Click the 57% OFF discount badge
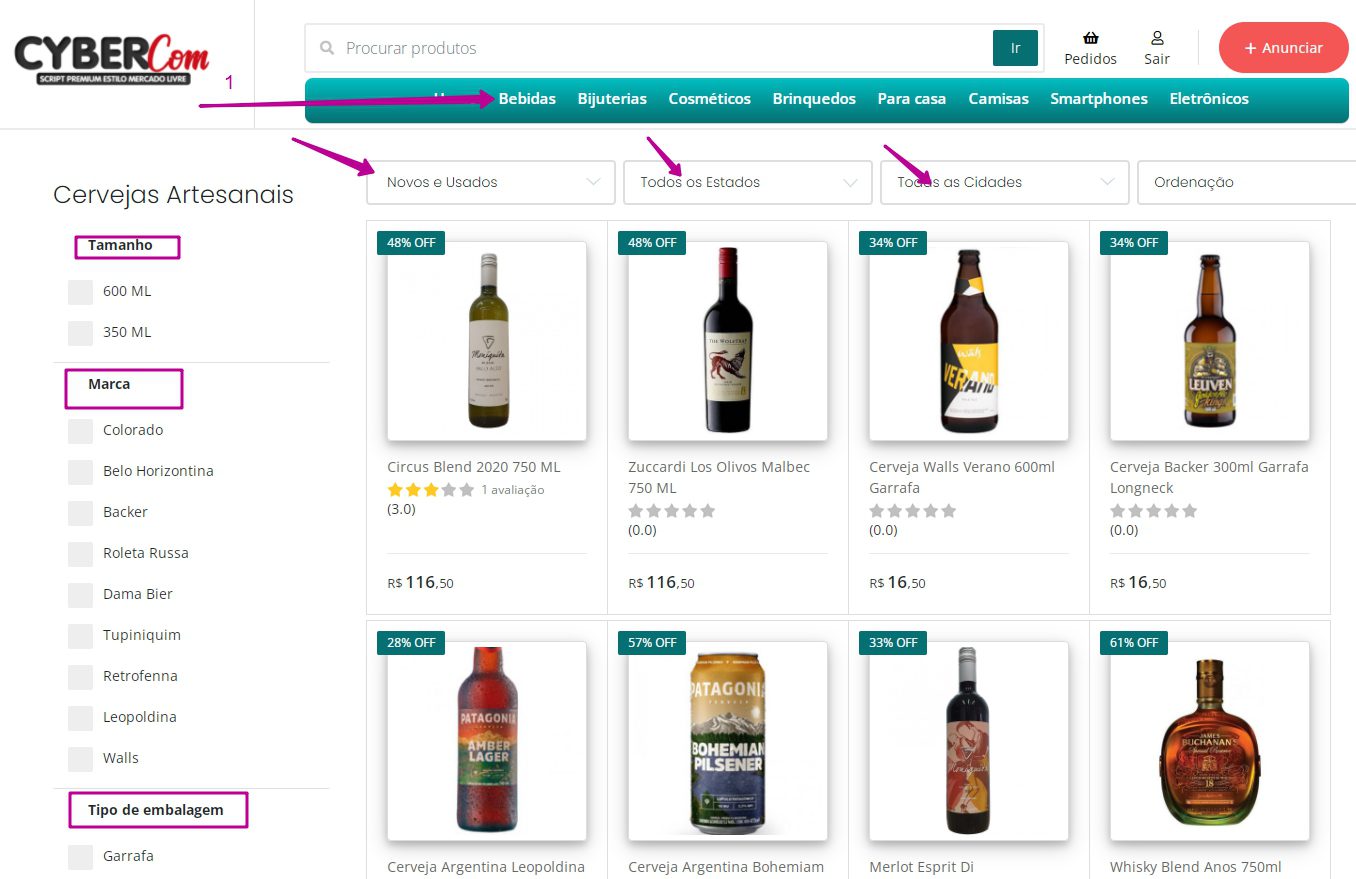This screenshot has height=879, width=1356. tap(652, 642)
